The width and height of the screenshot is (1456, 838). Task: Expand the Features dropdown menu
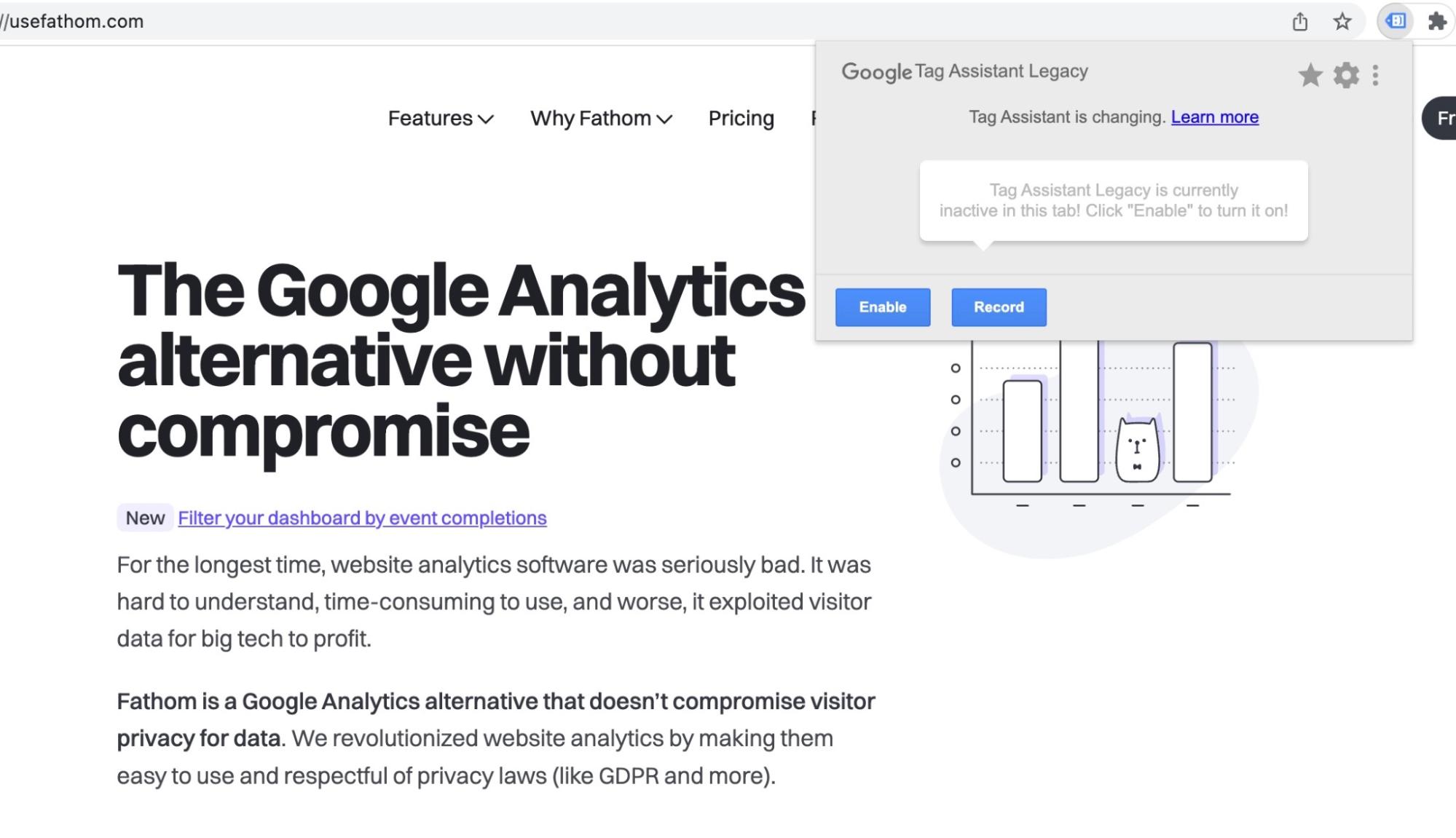point(440,118)
